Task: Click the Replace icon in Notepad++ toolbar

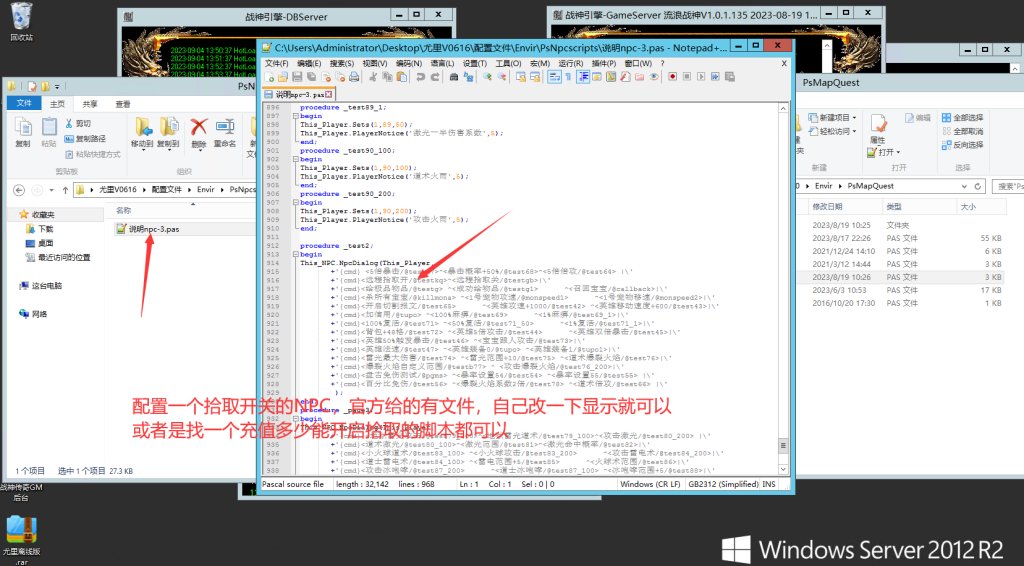Action: pos(468,77)
